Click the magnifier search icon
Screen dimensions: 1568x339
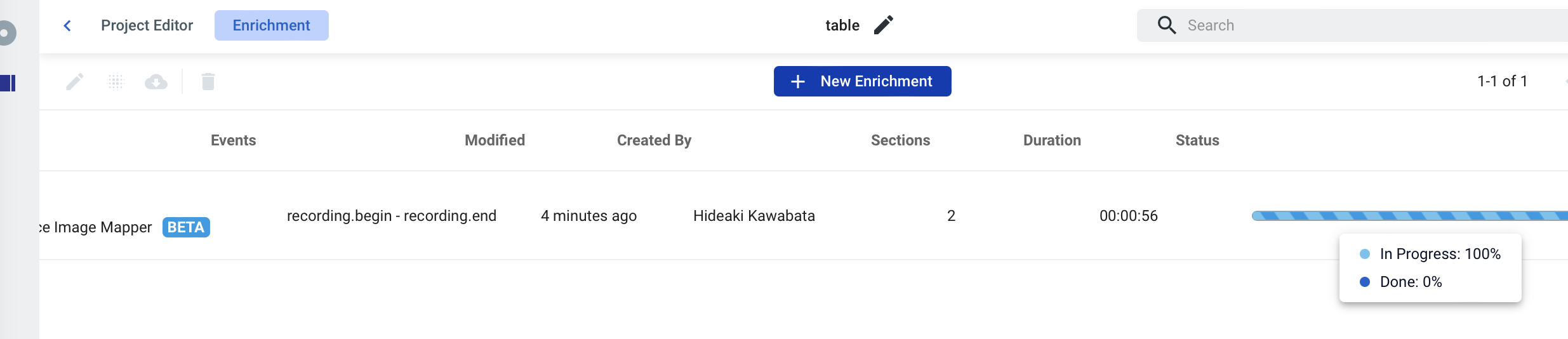(x=1167, y=25)
